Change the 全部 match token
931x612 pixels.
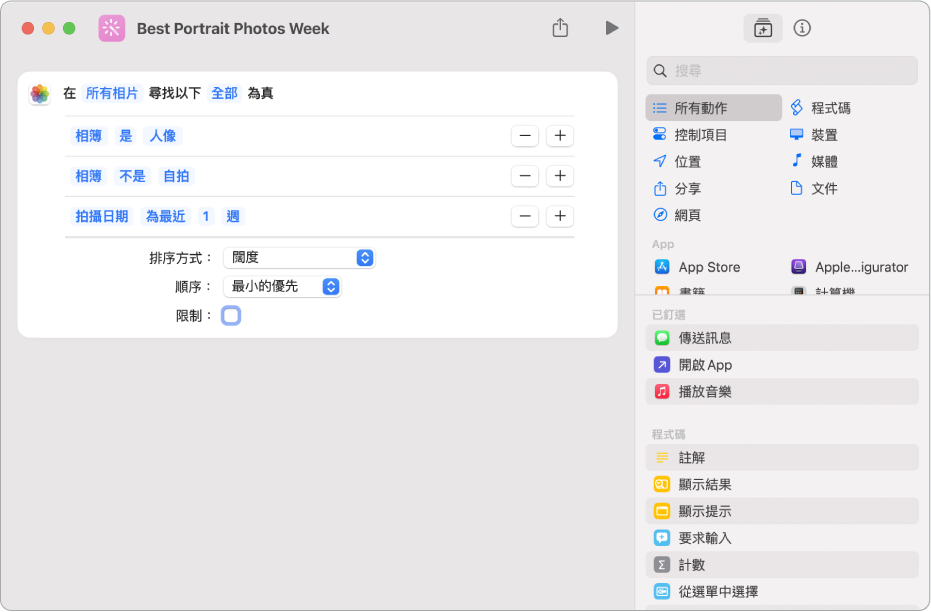pyautogui.click(x=224, y=93)
